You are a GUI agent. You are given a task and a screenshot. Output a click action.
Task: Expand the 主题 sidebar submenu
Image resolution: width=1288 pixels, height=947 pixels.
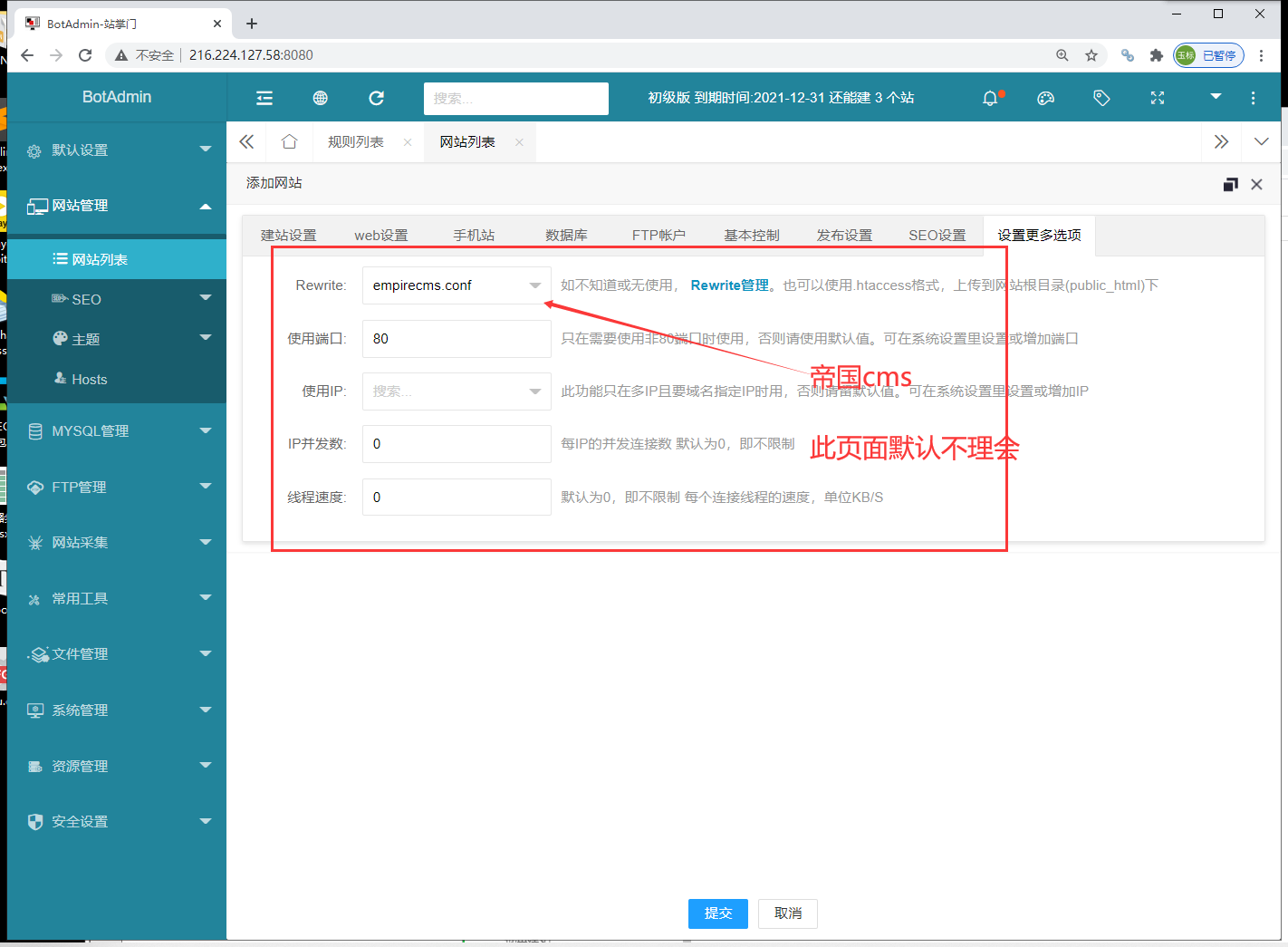117,339
